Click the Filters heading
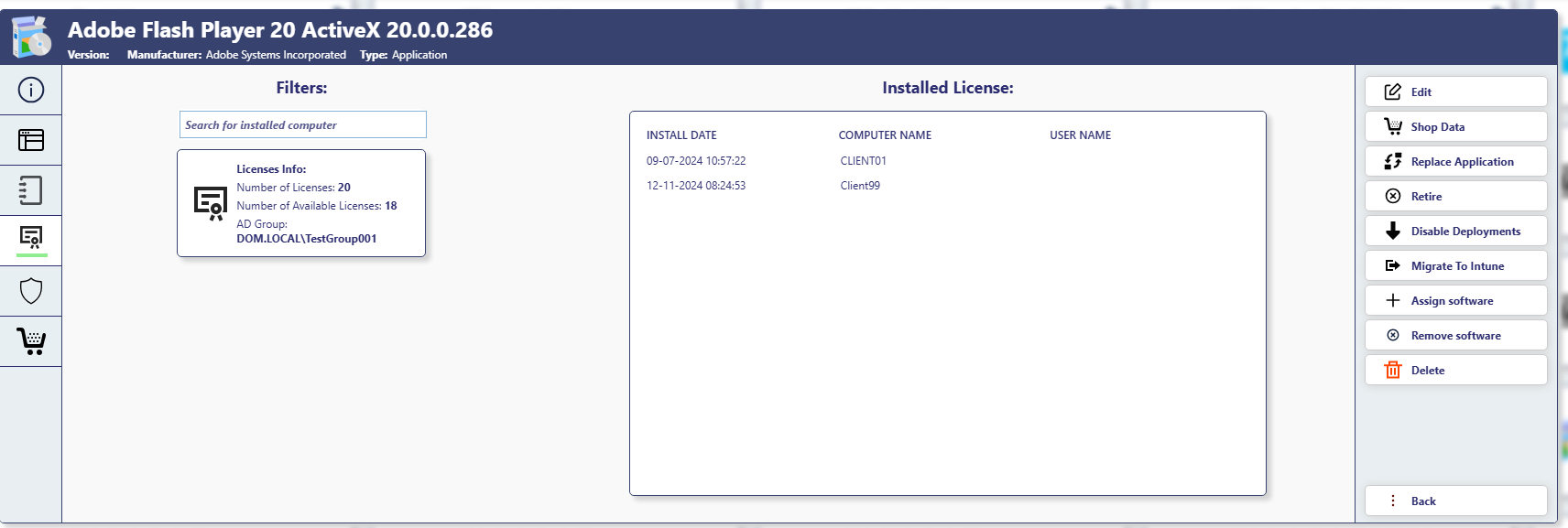1568x528 pixels. [x=301, y=88]
